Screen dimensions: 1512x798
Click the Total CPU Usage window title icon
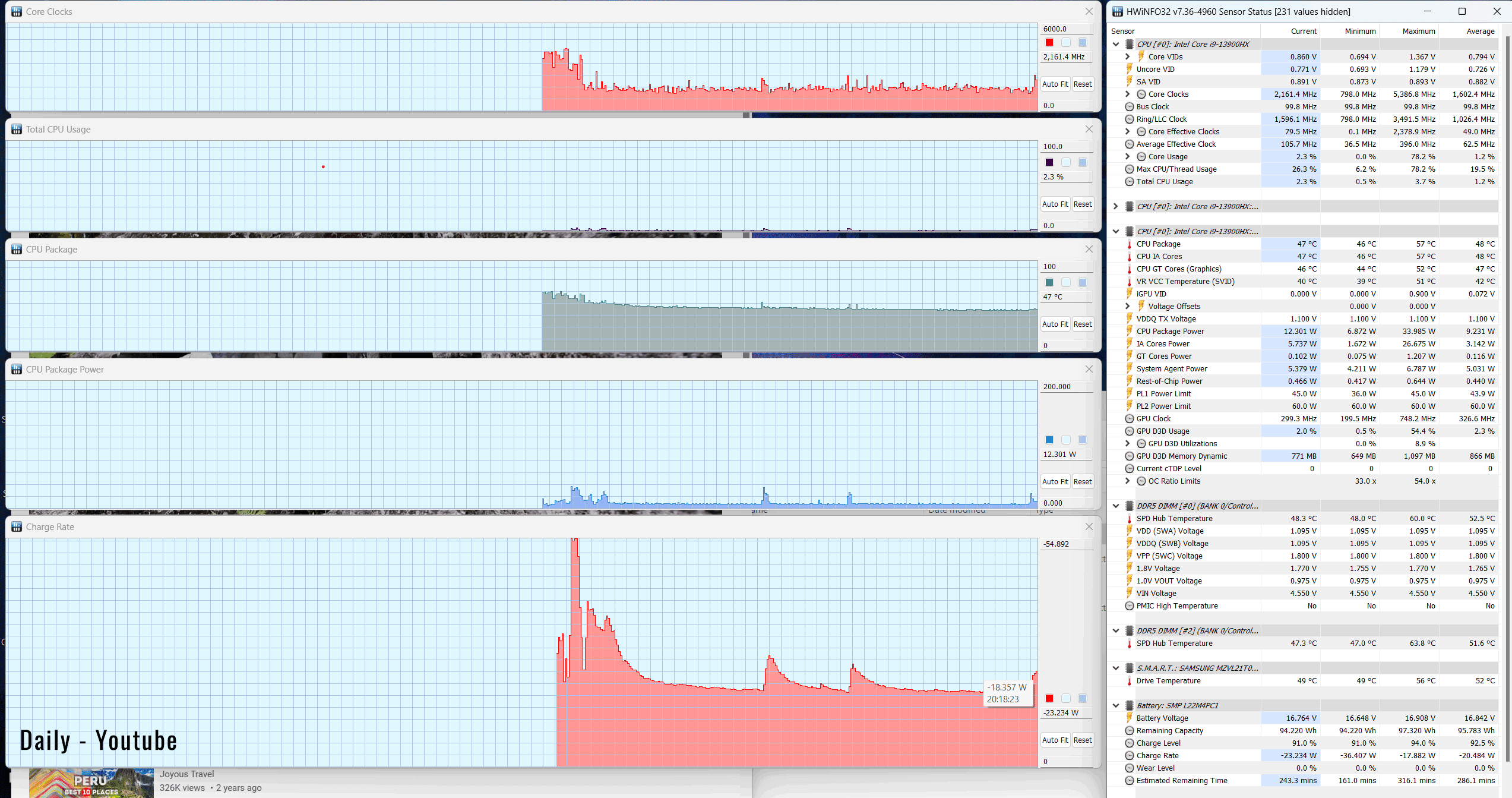[x=17, y=129]
